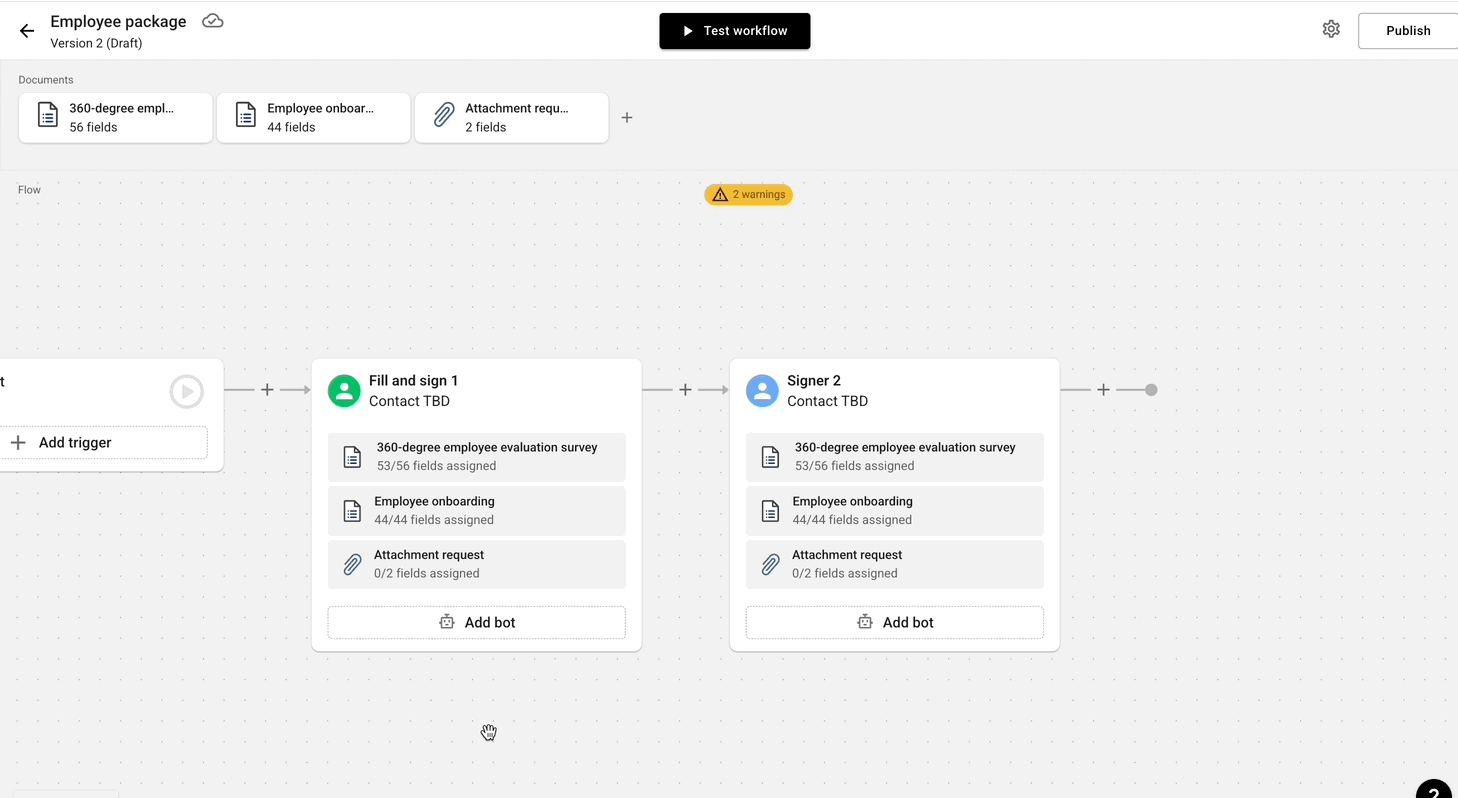Click paperclip icon in Signer 2 Attachment request
This screenshot has height=798, width=1458.
[x=770, y=565]
